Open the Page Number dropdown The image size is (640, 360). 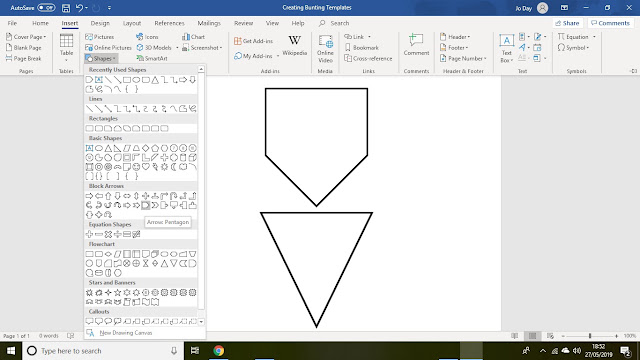[x=463, y=58]
